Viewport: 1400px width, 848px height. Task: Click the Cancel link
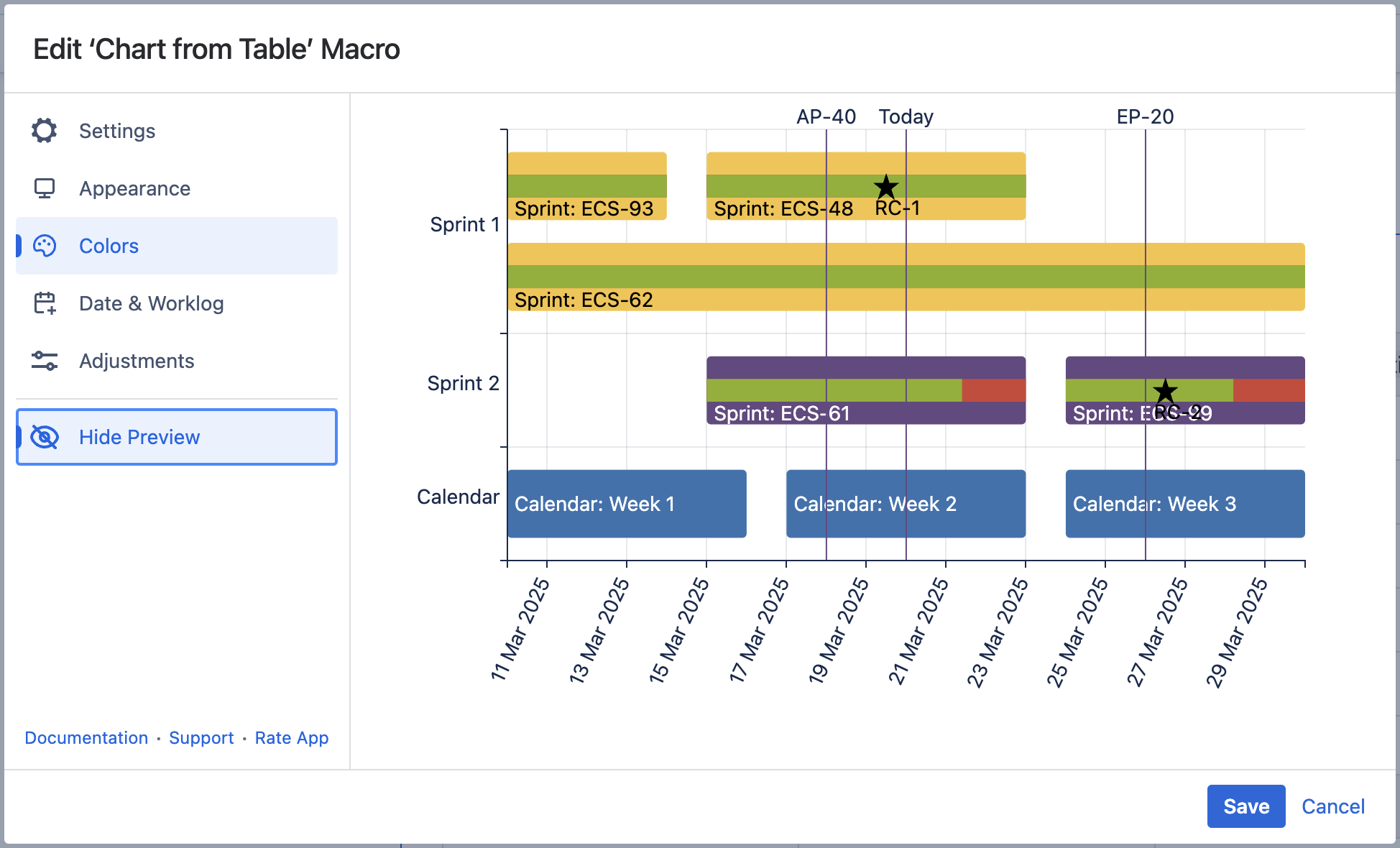click(1332, 806)
